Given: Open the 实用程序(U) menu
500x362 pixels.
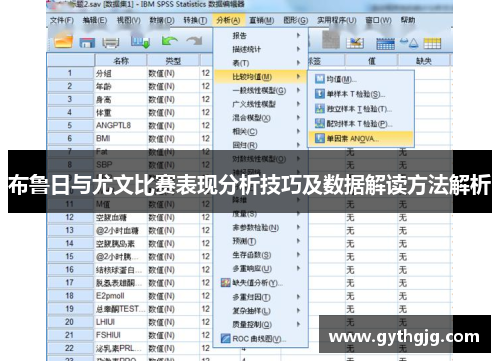Looking at the screenshot, I should pyautogui.click(x=337, y=20).
